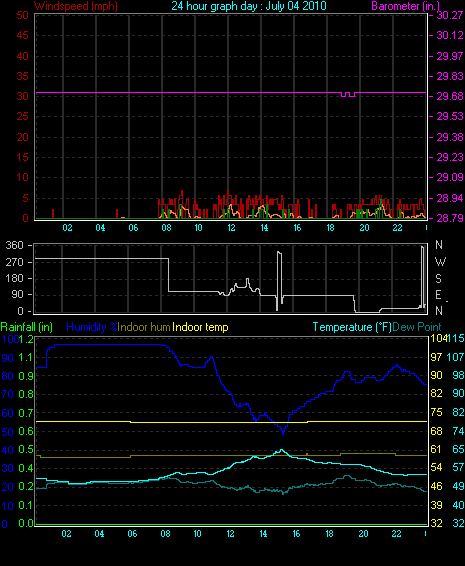Click the 06 hour mark on the windspeed axis
The height and width of the screenshot is (566, 465).
(133, 227)
